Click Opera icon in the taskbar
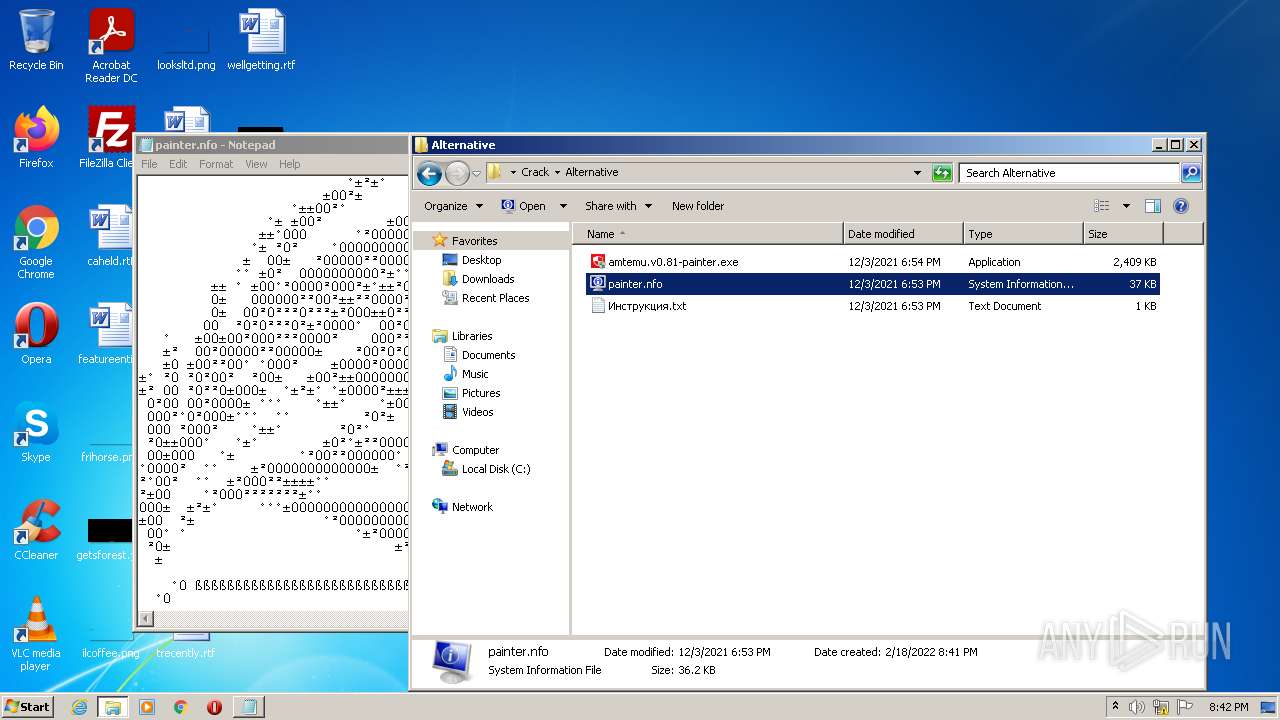This screenshot has height=720, width=1280. coord(214,707)
